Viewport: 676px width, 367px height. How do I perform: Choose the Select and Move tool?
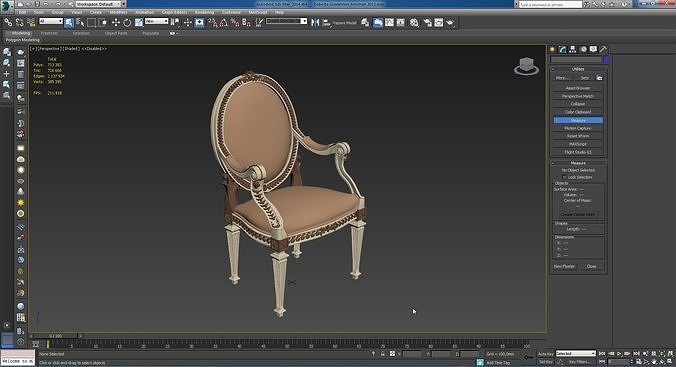tap(116, 22)
